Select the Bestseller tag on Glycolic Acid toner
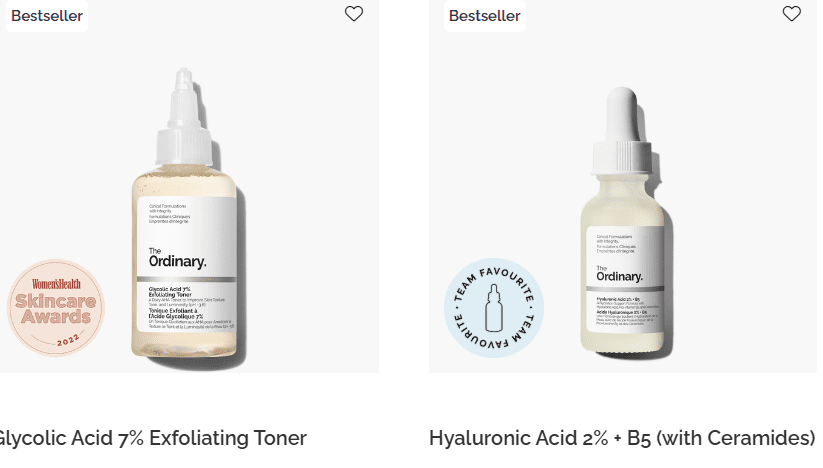823x468 pixels. (47, 16)
